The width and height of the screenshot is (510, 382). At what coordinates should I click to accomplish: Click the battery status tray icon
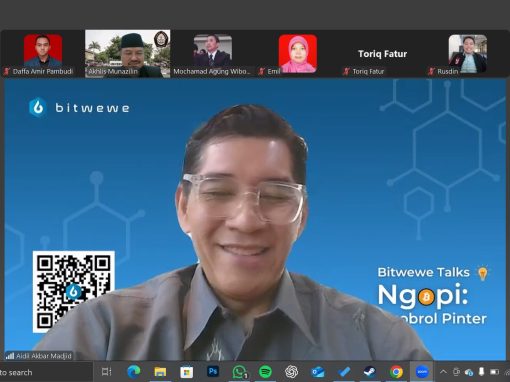[494, 371]
